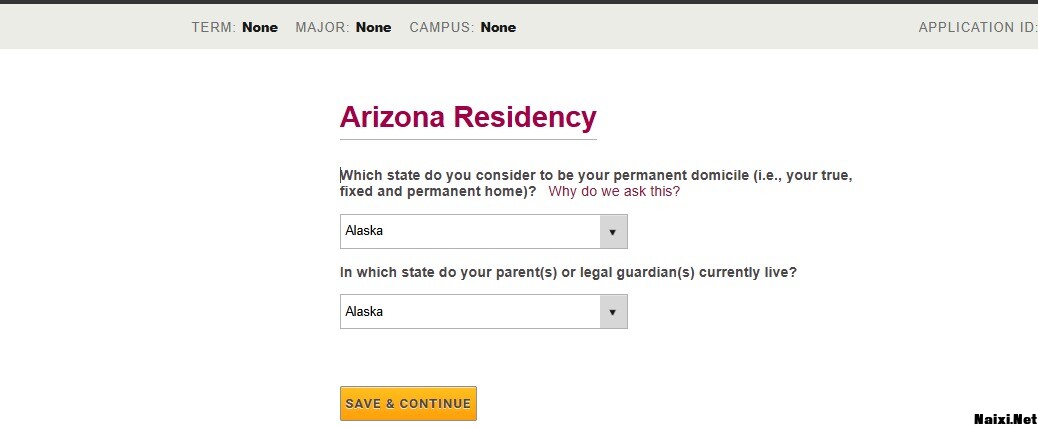The height and width of the screenshot is (427, 1038).
Task: Select the None value beside CAMPUS
Action: coord(498,27)
